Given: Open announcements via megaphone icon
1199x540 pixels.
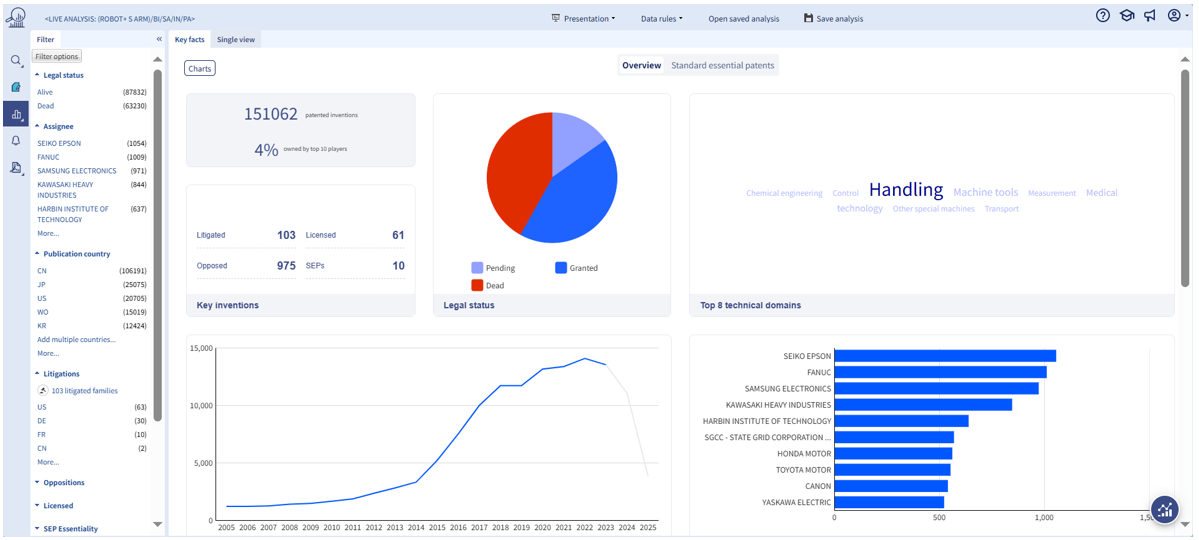Looking at the screenshot, I should pos(1150,17).
